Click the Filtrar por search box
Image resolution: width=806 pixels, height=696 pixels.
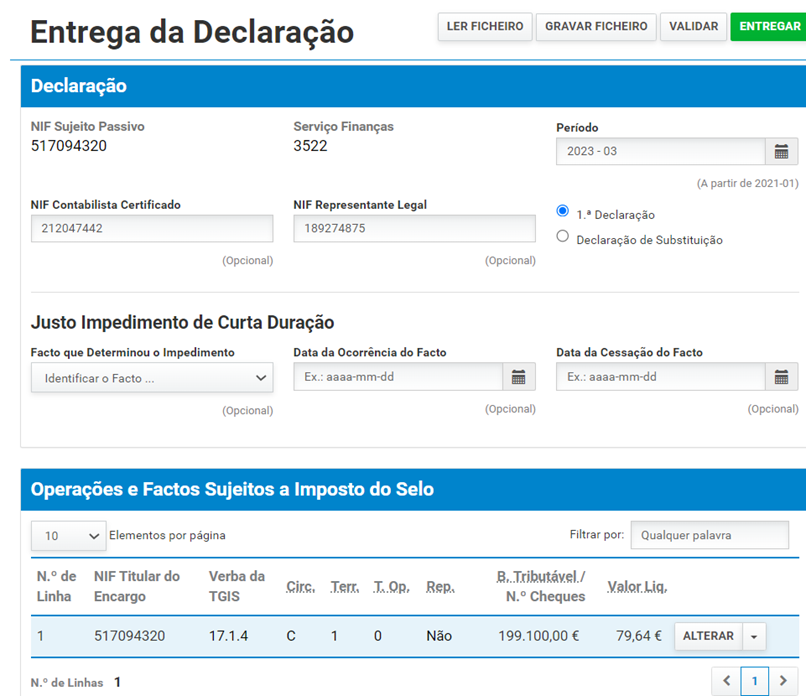pyautogui.click(x=709, y=536)
